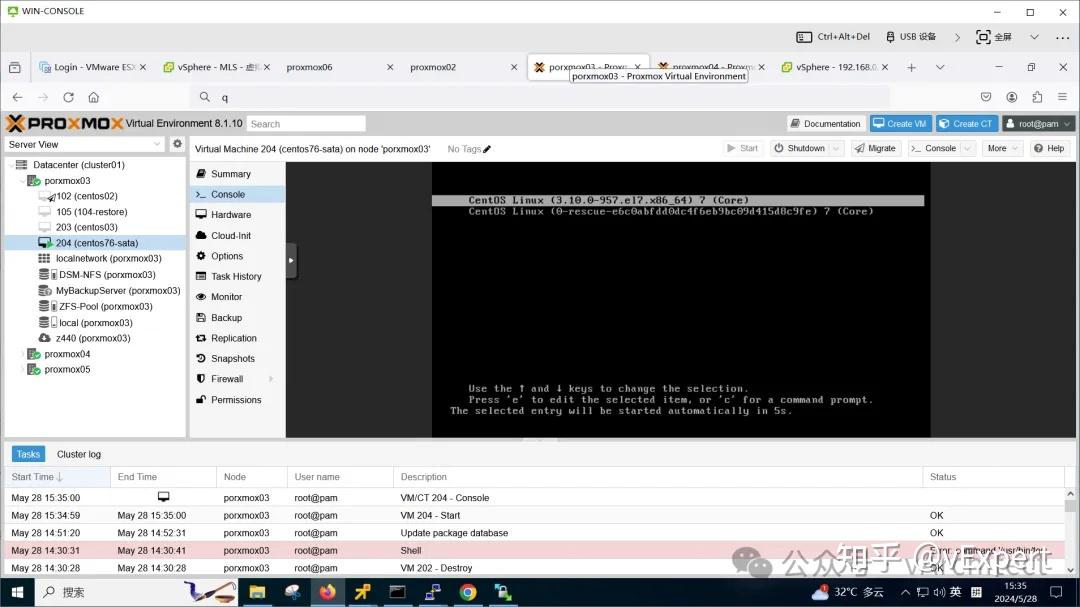The width and height of the screenshot is (1080, 607).
Task: Expand the proxmox04 node in tree
Action: [x=25, y=353]
